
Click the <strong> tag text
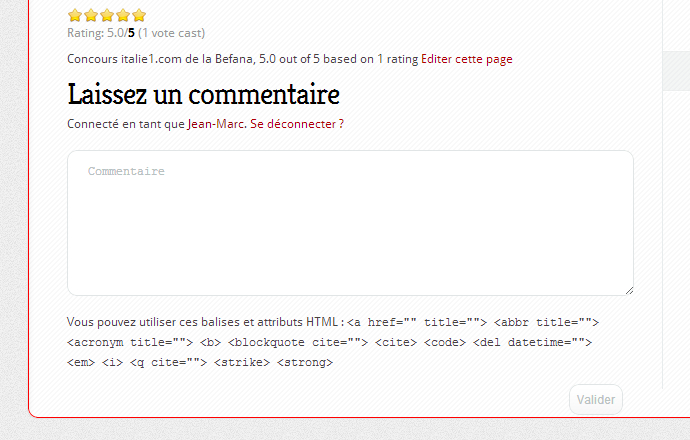click(x=305, y=363)
